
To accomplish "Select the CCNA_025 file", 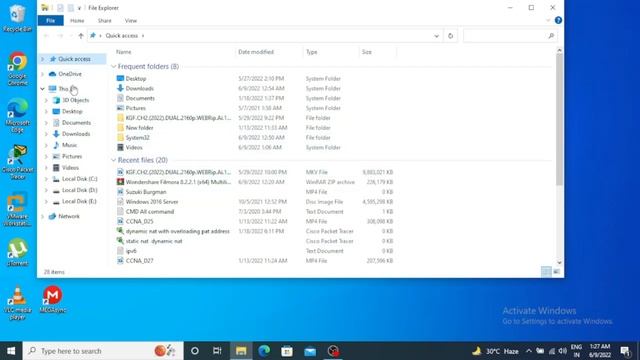I will click(x=139, y=221).
